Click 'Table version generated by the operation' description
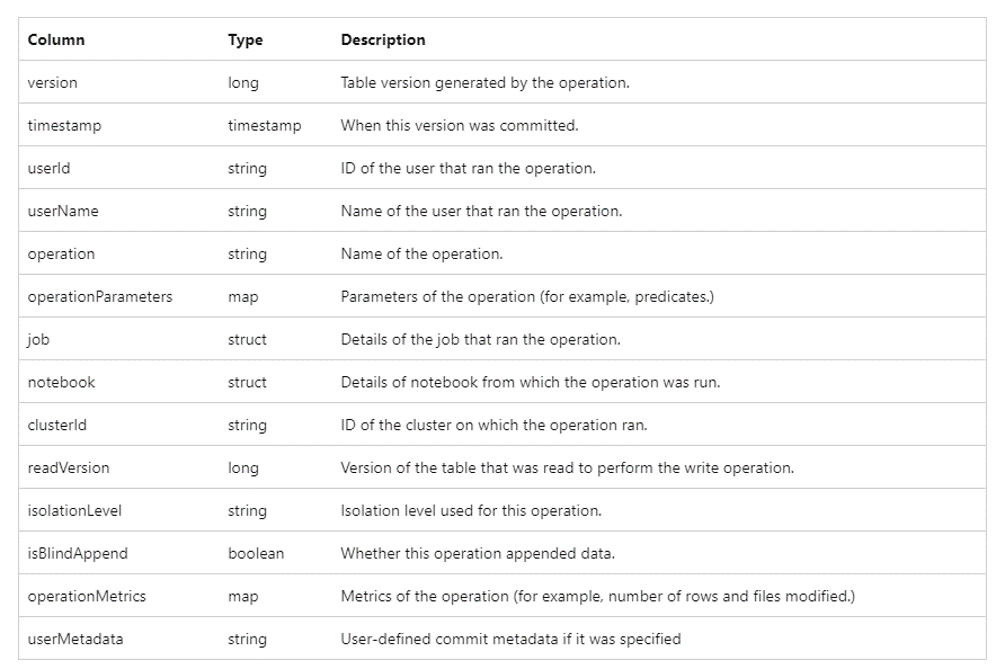This screenshot has height=669, width=996. (x=485, y=83)
